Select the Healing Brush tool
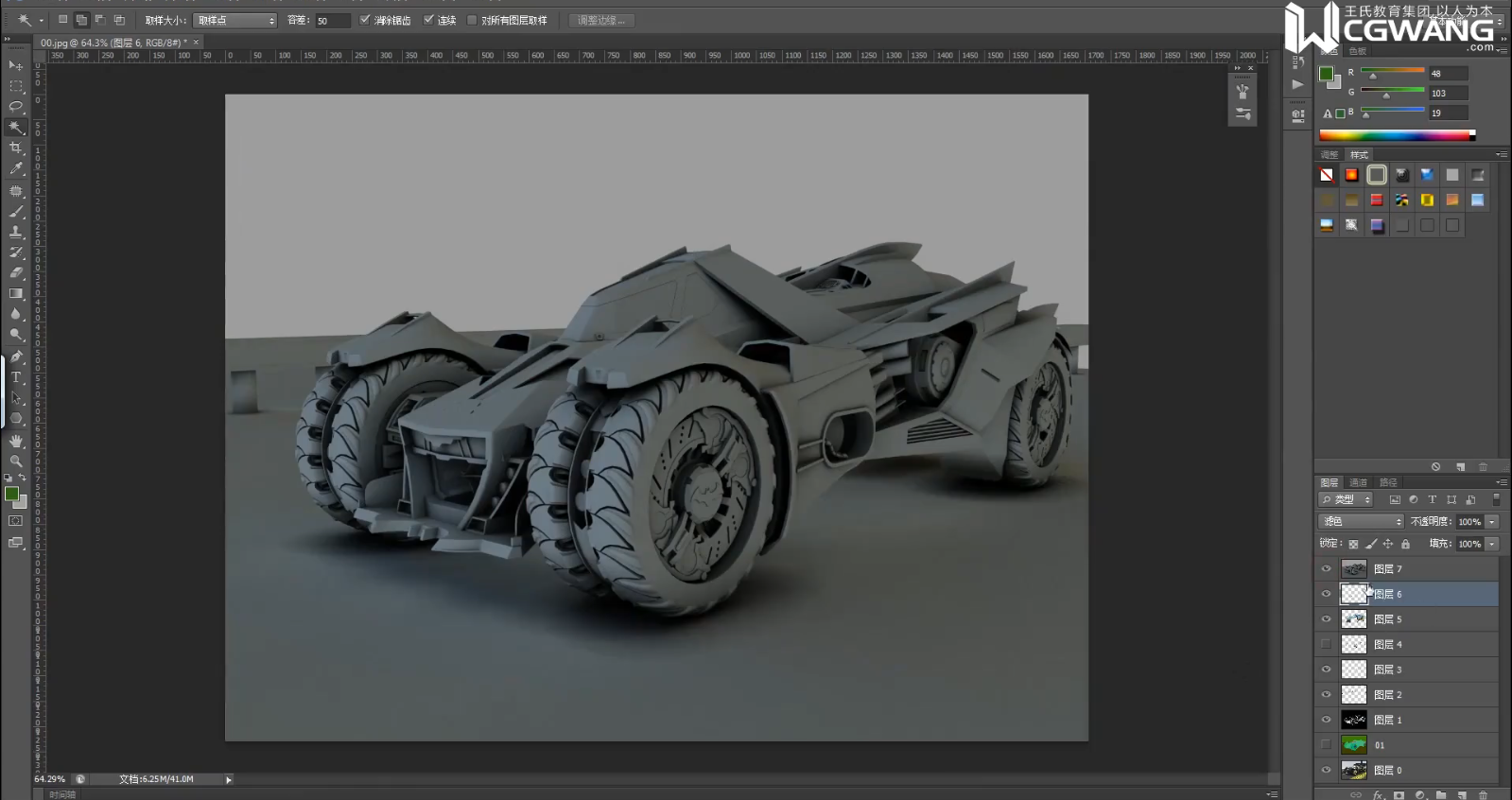Image resolution: width=1512 pixels, height=800 pixels. (16, 190)
